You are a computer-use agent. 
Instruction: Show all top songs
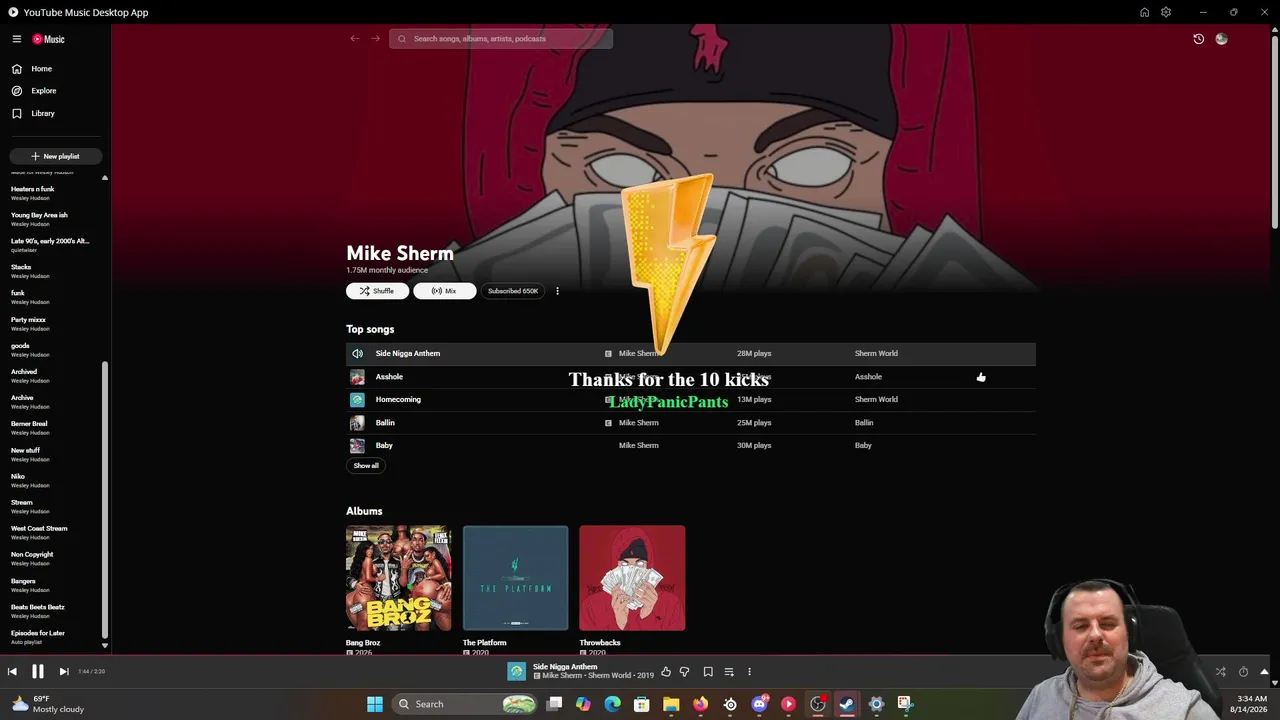tap(366, 465)
